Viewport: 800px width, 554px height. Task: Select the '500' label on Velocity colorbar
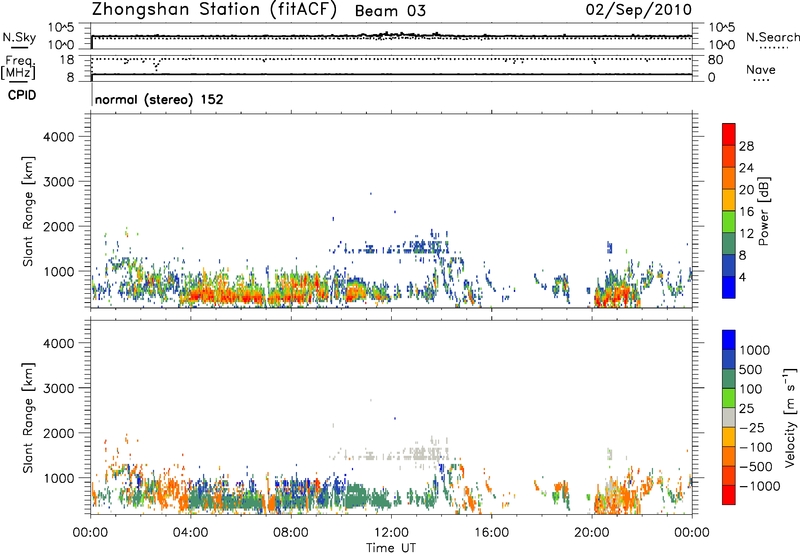pyautogui.click(x=749, y=369)
